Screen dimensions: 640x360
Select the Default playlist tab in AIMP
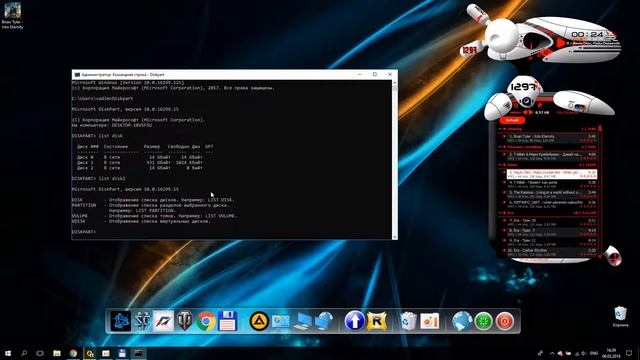(512, 120)
